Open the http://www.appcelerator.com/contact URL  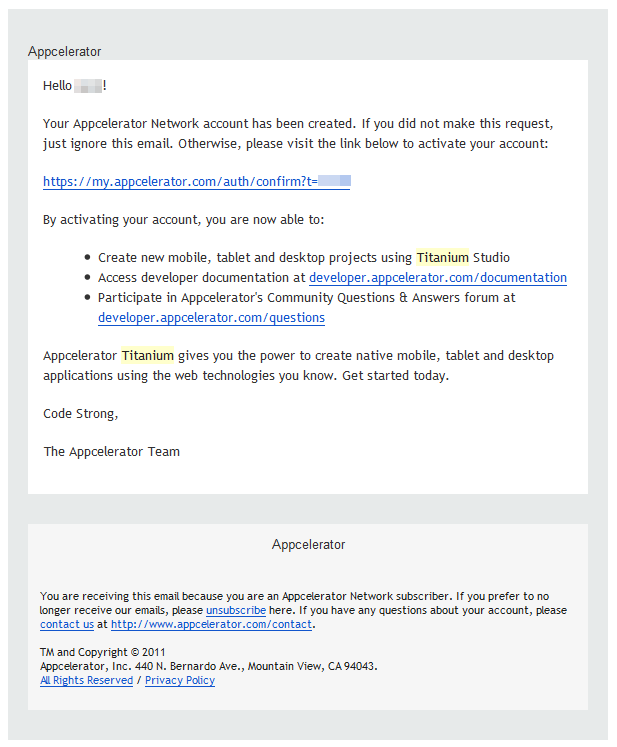point(212,624)
